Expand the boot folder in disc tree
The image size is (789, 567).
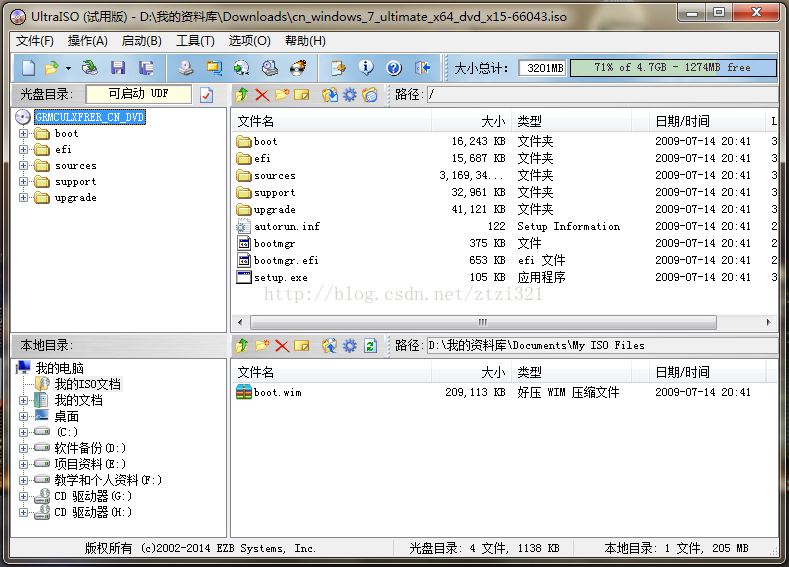point(23,133)
